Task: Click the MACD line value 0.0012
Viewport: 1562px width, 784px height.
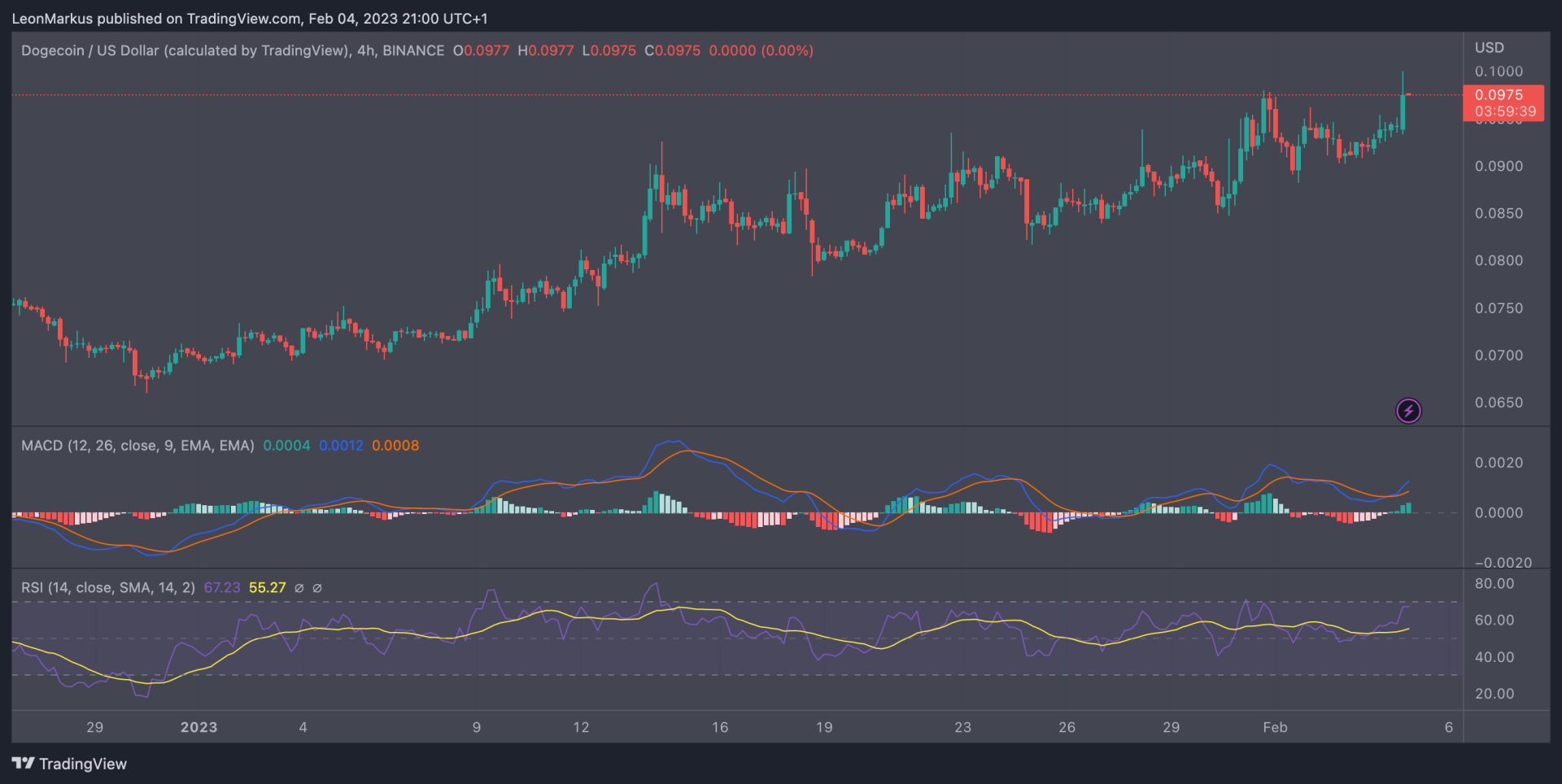Action: (x=341, y=446)
